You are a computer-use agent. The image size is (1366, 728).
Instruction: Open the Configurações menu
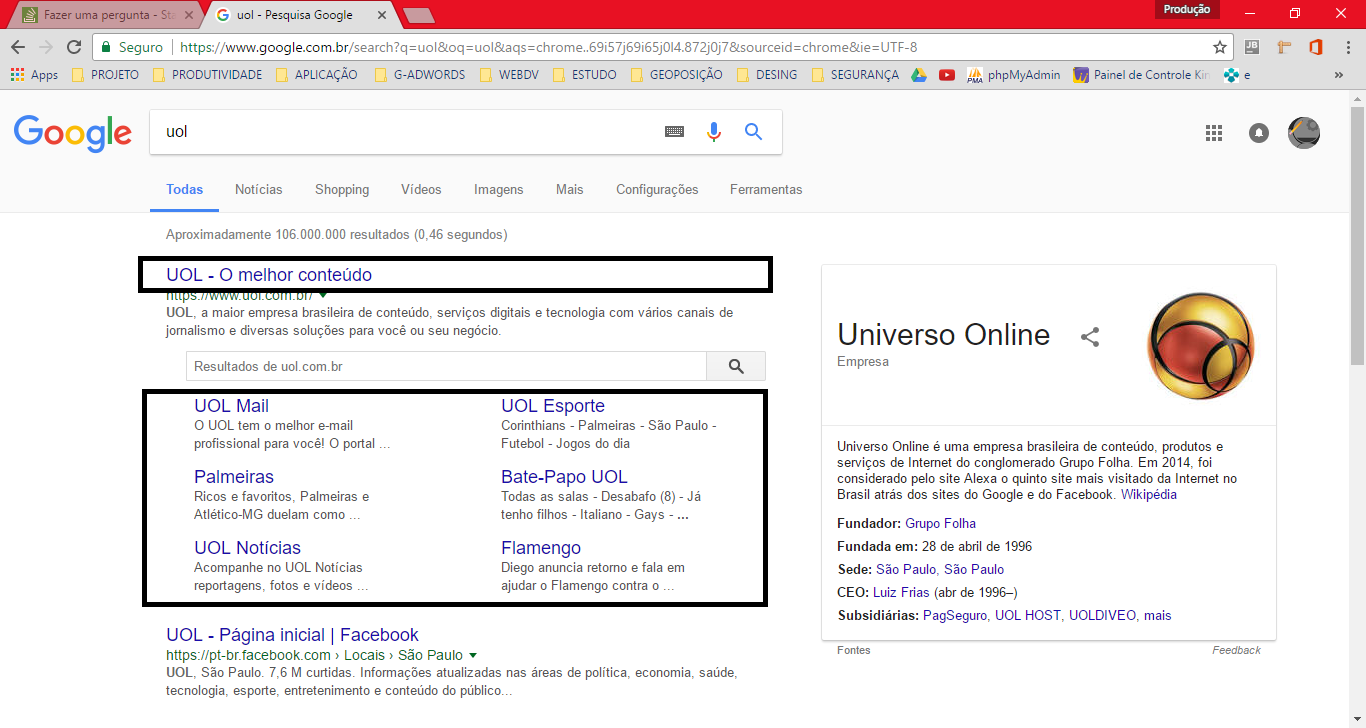[657, 189]
